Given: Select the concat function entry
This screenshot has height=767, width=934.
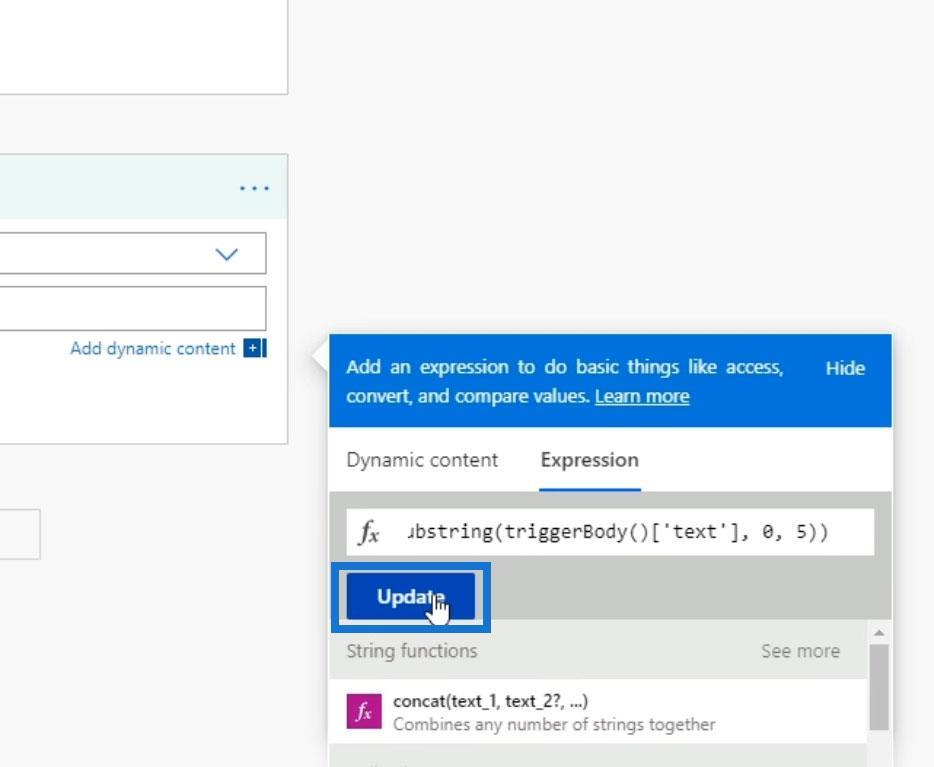Looking at the screenshot, I should 598,712.
